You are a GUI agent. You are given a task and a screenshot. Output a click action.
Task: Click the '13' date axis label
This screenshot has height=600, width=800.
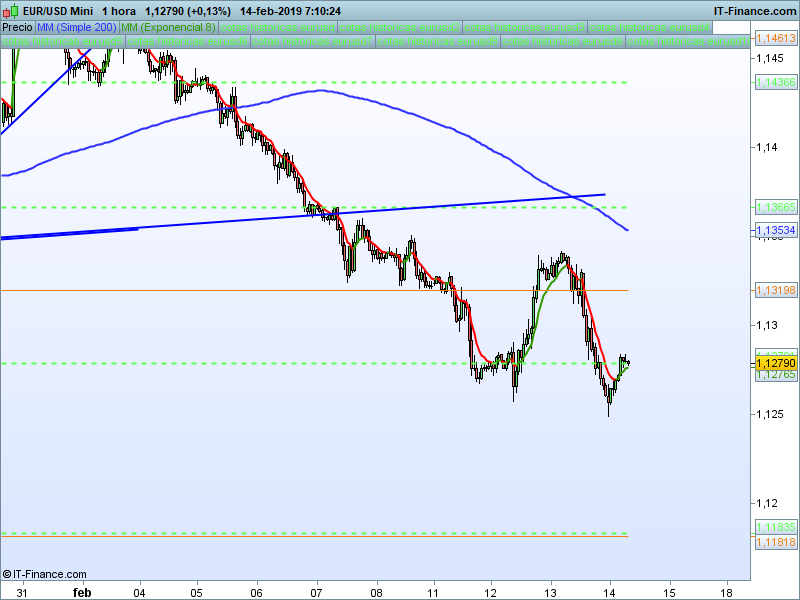[550, 593]
